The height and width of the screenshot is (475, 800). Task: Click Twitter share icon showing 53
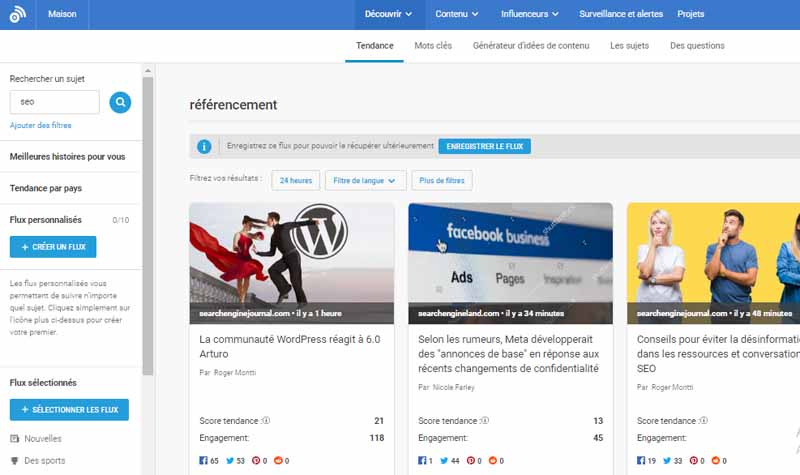click(230, 460)
